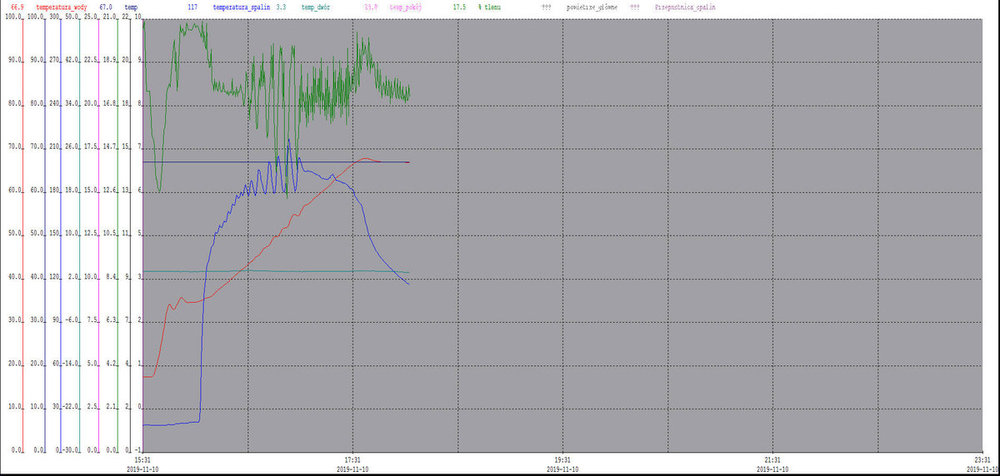Click the %zapełnienia_spalin legend entry

coord(685,7)
